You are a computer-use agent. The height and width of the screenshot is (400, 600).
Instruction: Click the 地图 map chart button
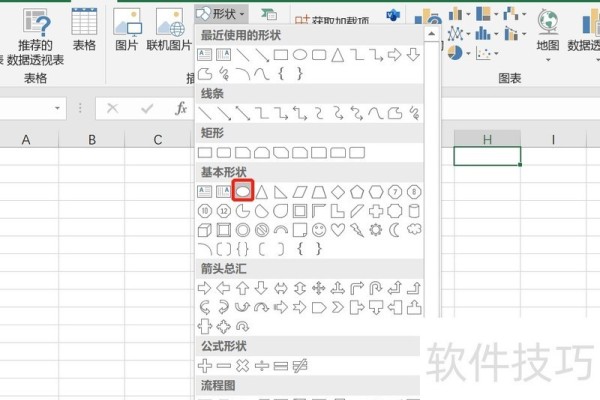tap(548, 34)
